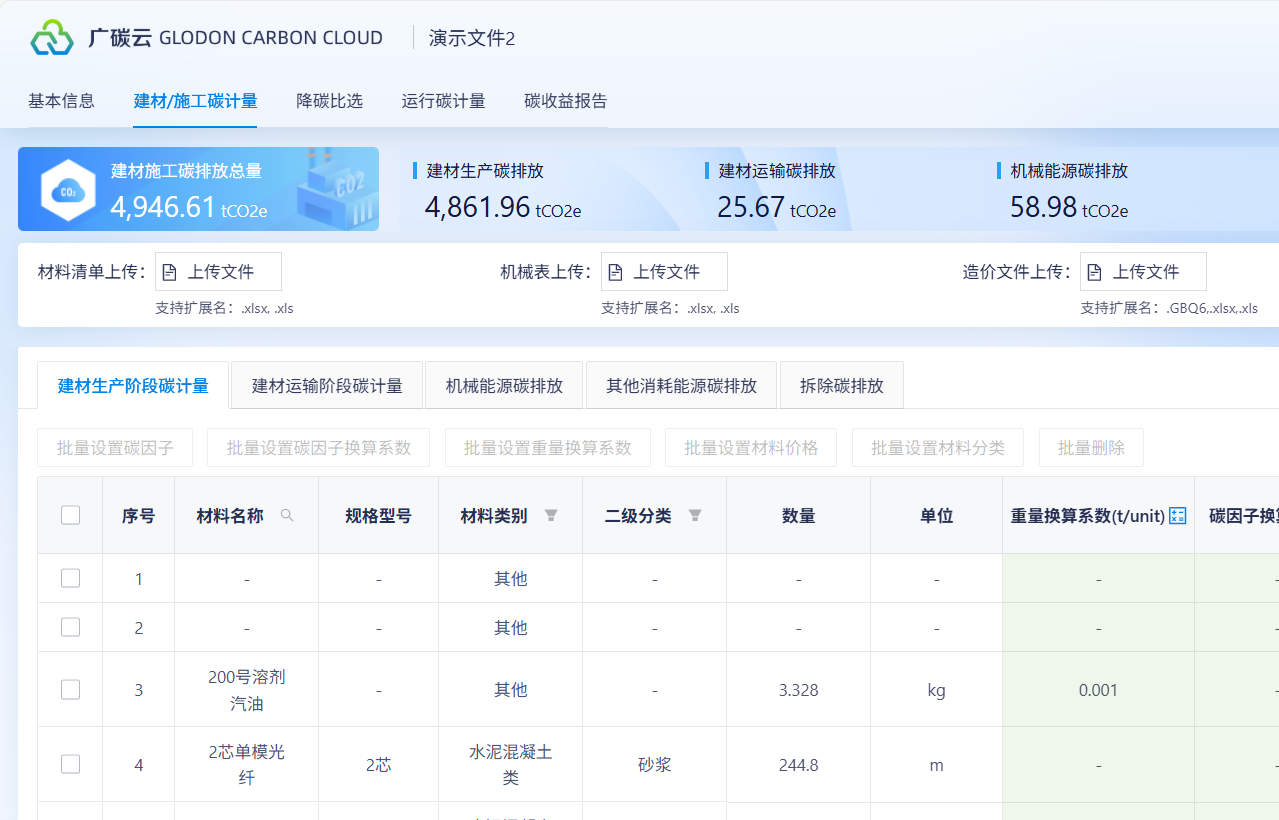Select the 机械能源碳排放 sub-tab
This screenshot has width=1279, height=820.
pos(504,386)
